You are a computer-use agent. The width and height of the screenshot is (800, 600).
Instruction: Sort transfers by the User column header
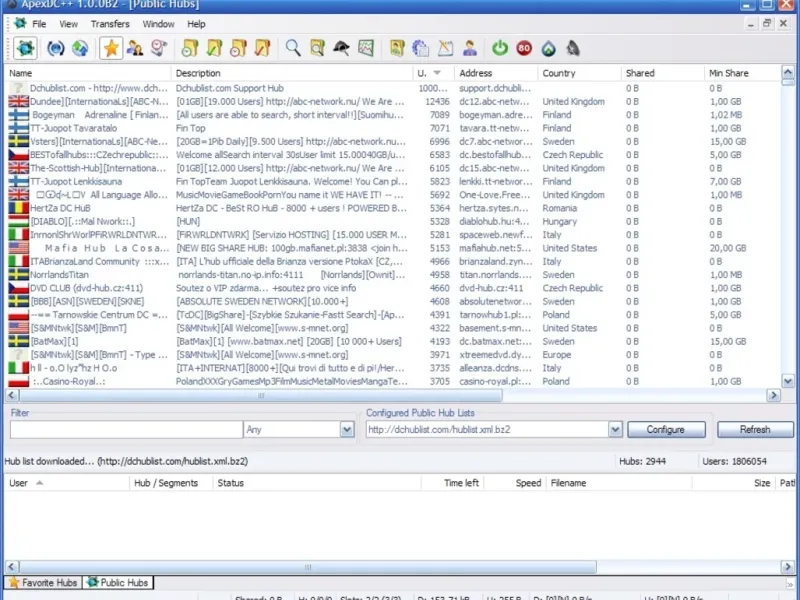pyautogui.click(x=67, y=483)
